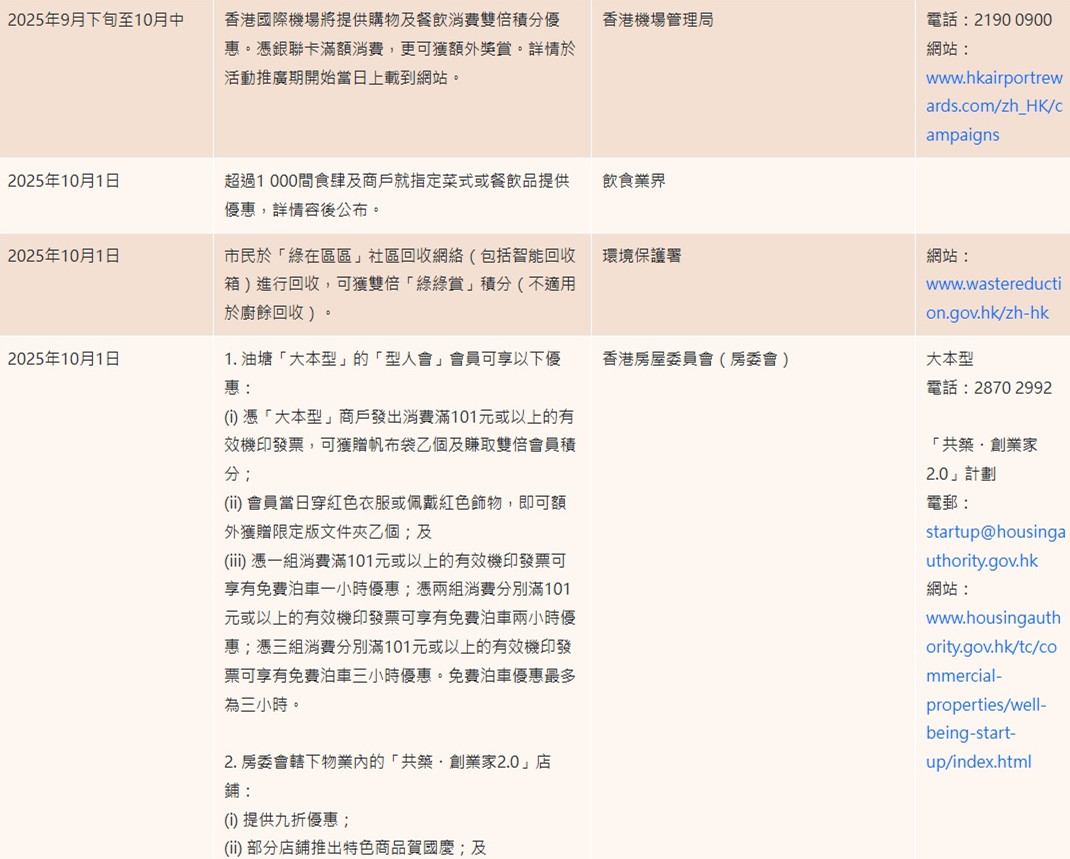Click the organiser text '飲食業界'

[634, 181]
